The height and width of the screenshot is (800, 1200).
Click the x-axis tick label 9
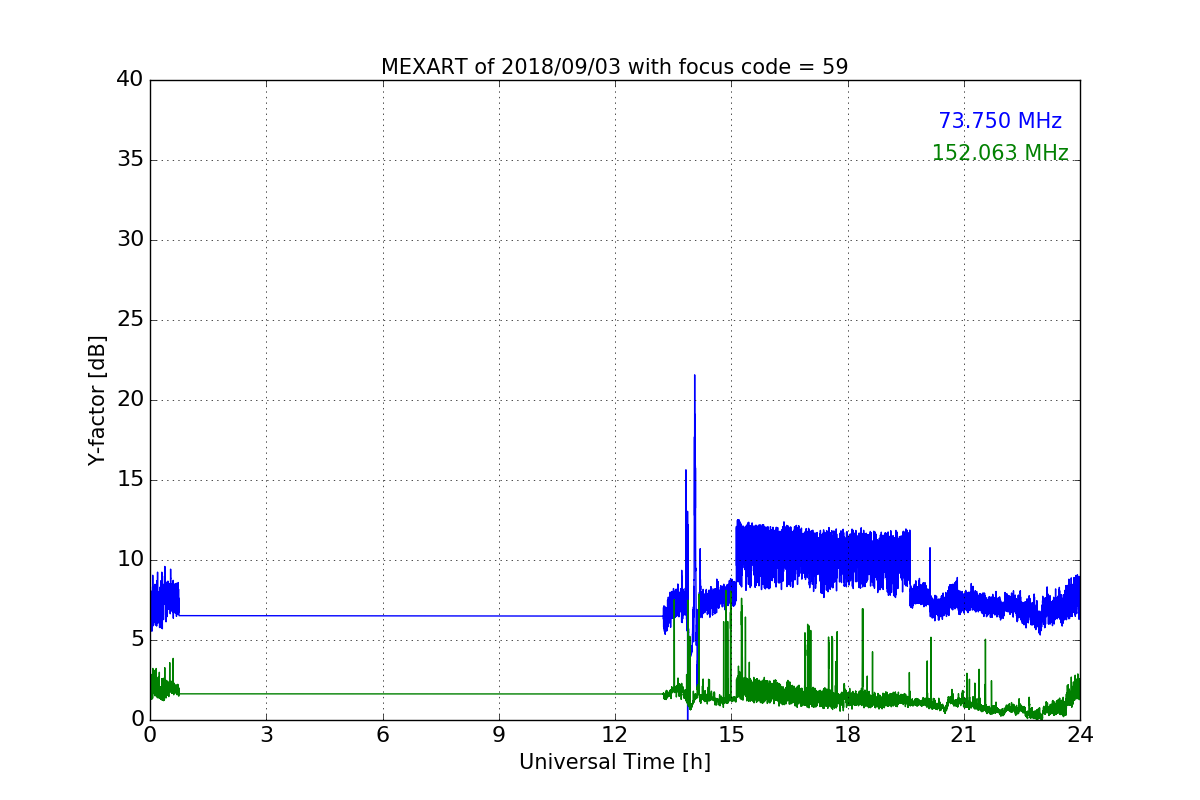click(499, 734)
